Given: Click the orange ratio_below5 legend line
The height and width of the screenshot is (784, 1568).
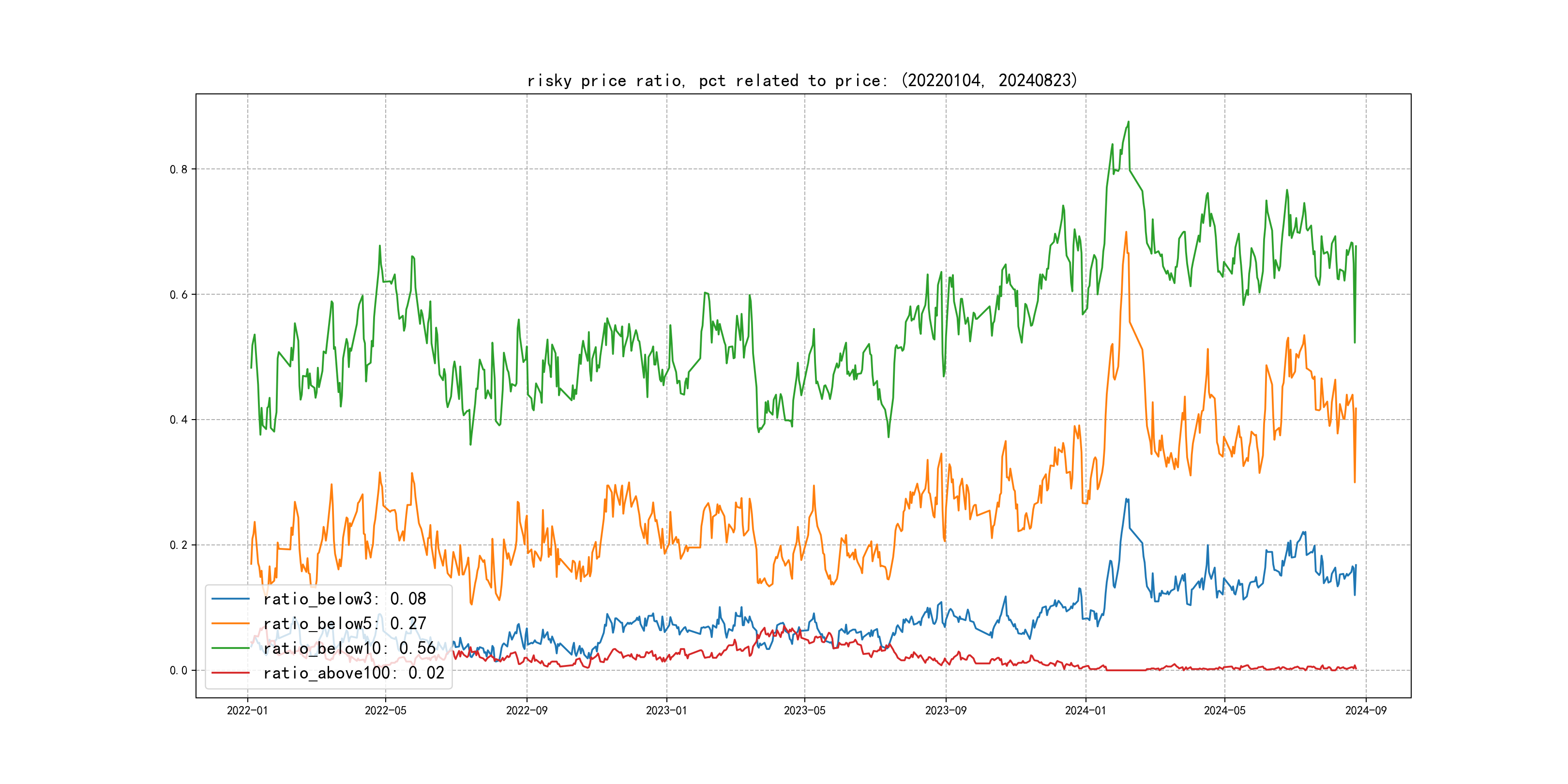Looking at the screenshot, I should pos(230,623).
